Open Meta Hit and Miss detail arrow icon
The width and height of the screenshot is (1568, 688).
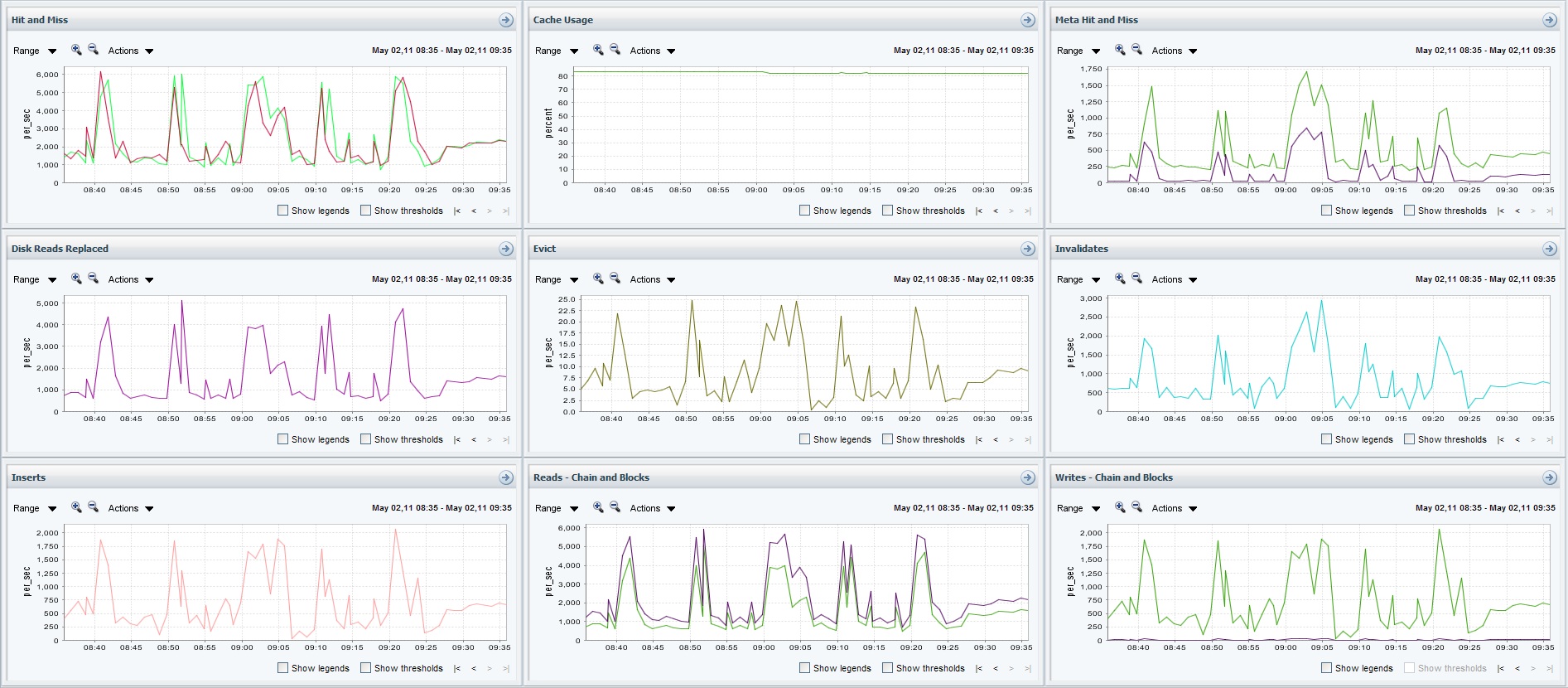(x=1549, y=20)
